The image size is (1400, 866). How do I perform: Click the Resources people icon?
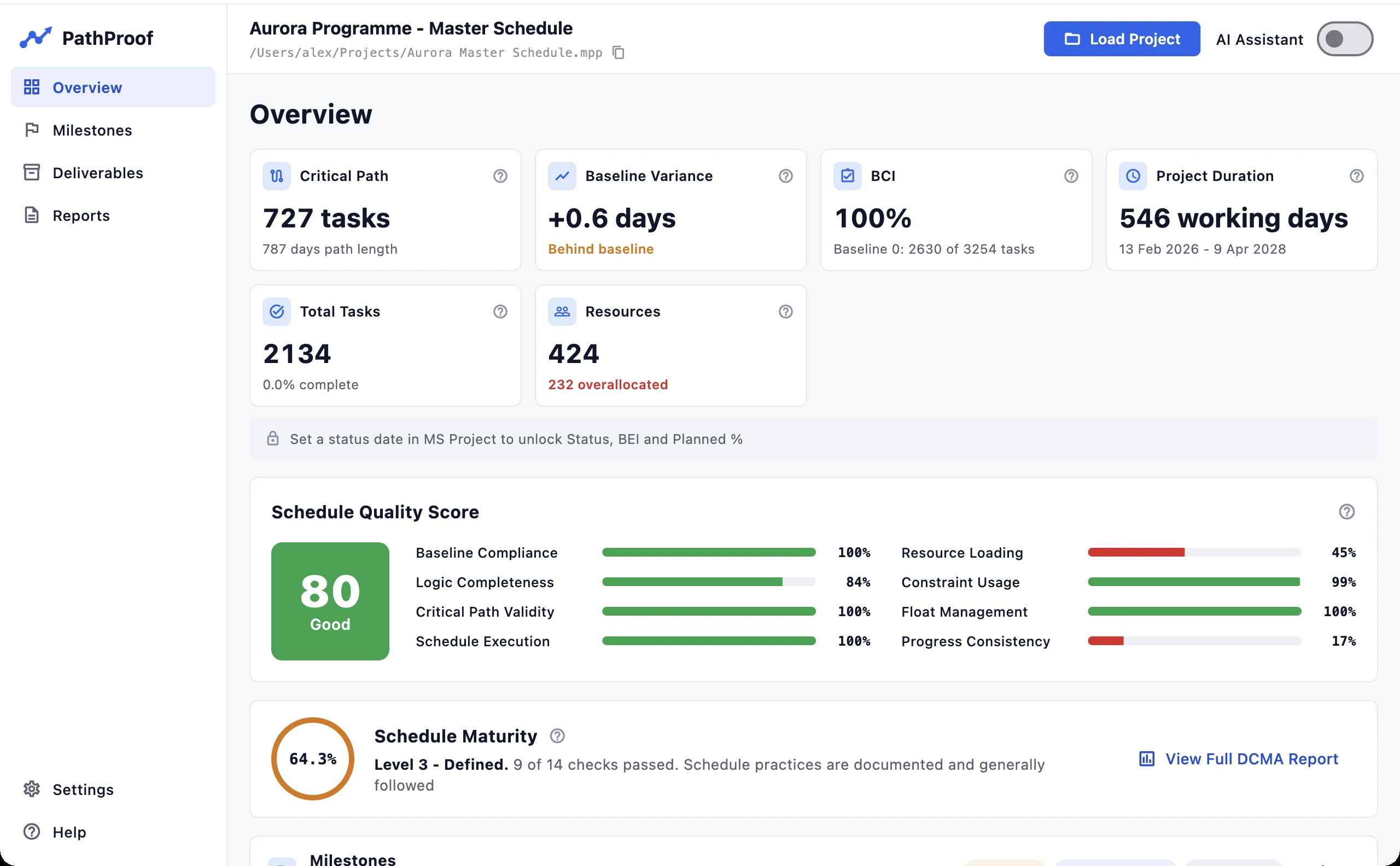(562, 312)
